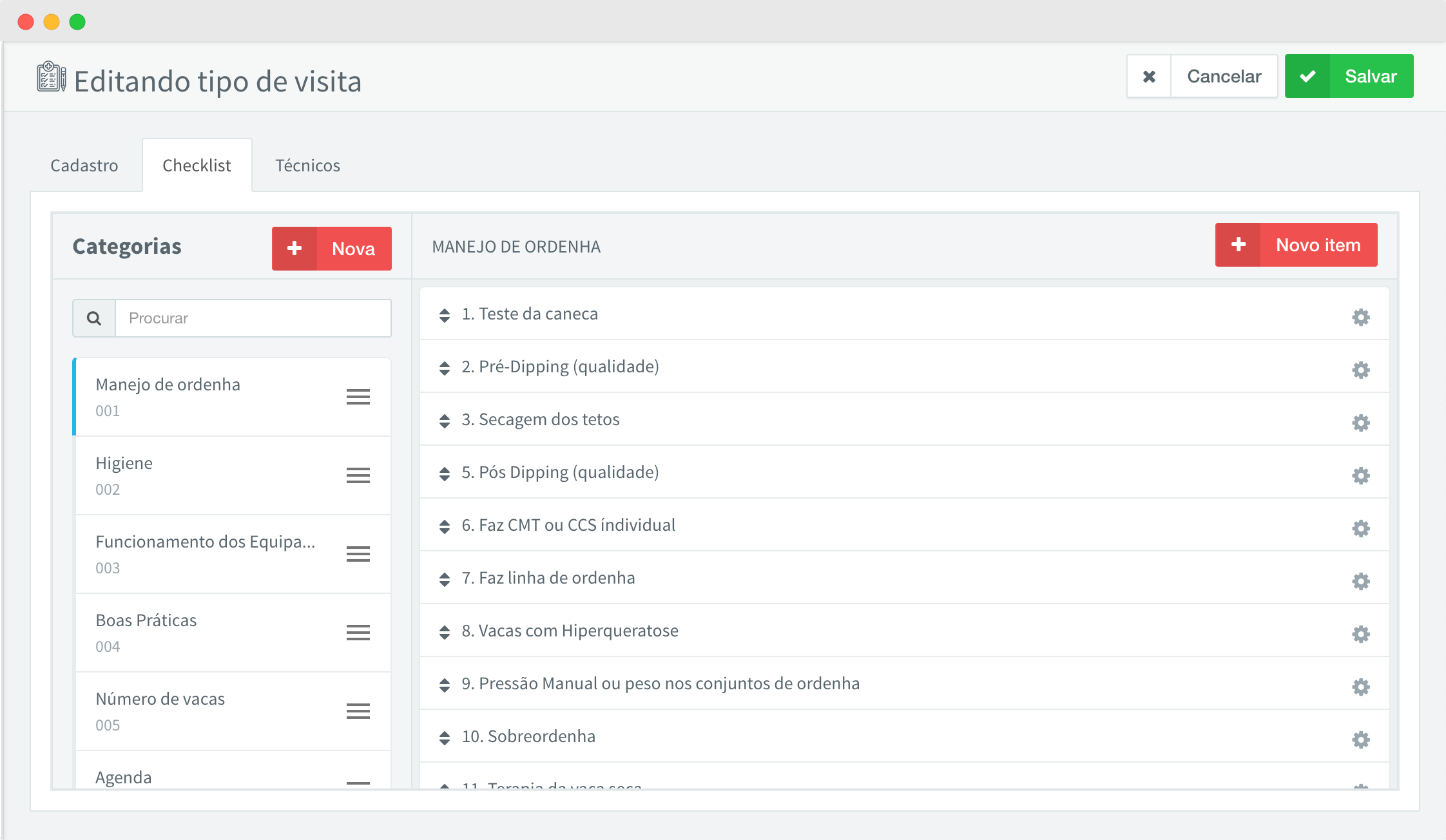The width and height of the screenshot is (1446, 840).
Task: Click drag handle on Boas Práticas category
Action: pyautogui.click(x=358, y=633)
